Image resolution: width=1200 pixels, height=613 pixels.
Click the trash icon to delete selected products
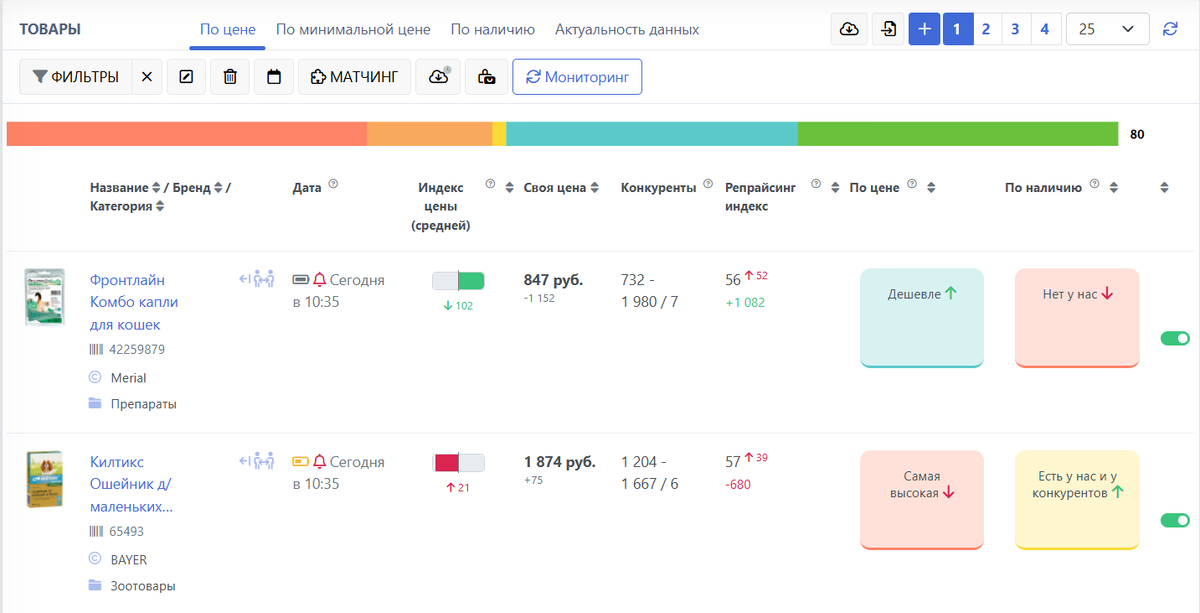pos(229,76)
